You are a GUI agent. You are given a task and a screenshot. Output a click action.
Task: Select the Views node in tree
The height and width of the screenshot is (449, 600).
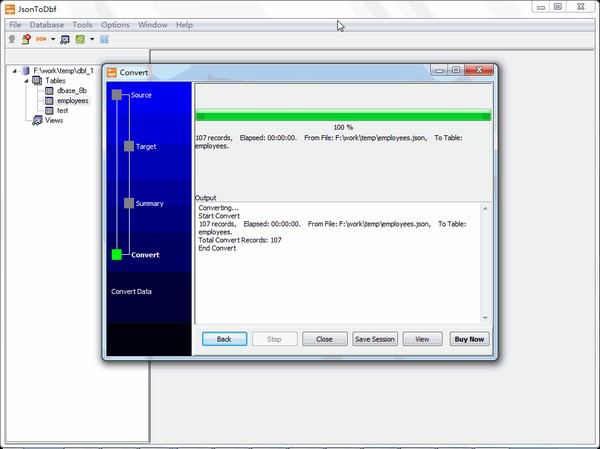point(53,120)
